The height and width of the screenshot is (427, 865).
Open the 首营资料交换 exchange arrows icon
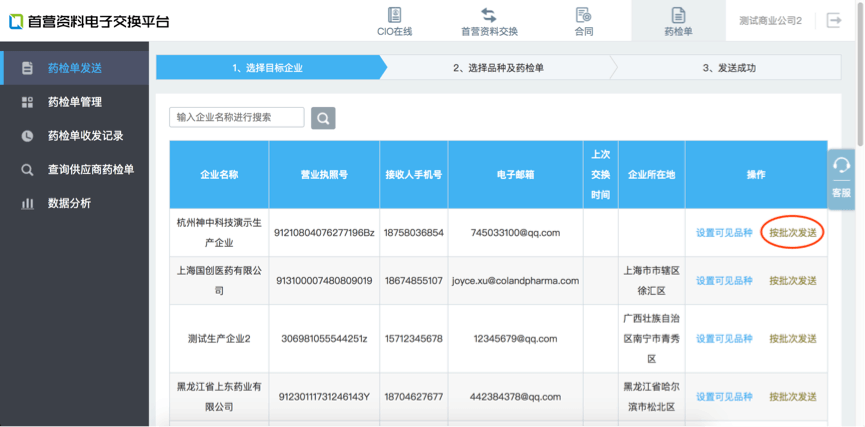(489, 15)
